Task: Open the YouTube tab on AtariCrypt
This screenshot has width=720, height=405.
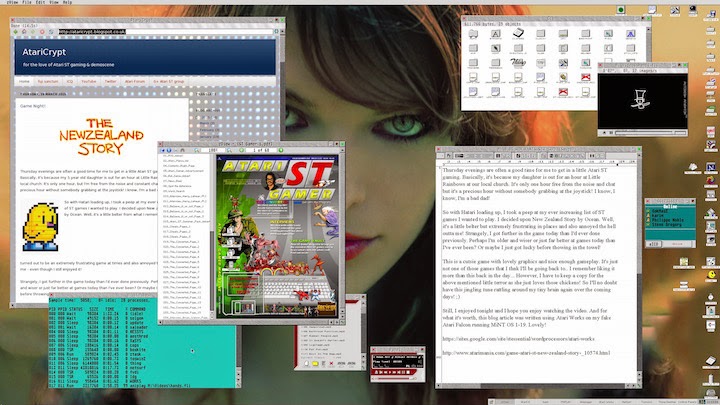Action: pos(89,81)
